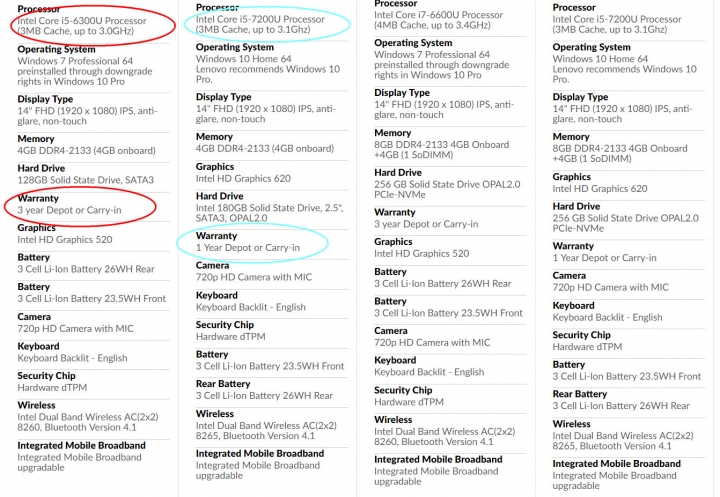Screen dimensions: 720x497
Task: Click "Graphics" heading in i5-6300U column
Action: coord(36,228)
